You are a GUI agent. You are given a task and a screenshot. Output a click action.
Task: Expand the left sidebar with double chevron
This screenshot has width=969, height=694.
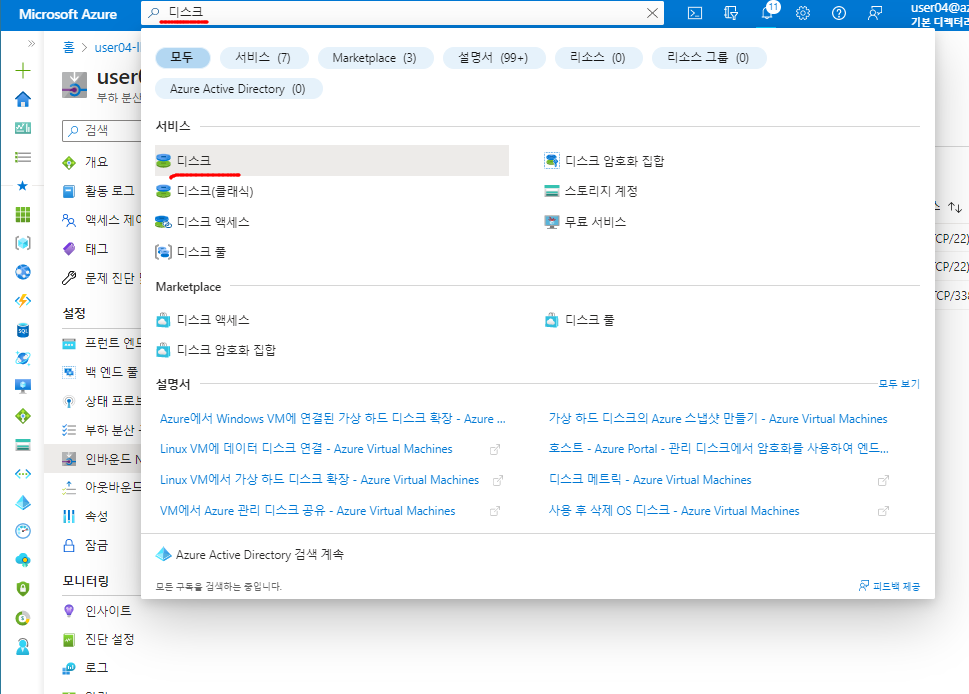(x=32, y=43)
